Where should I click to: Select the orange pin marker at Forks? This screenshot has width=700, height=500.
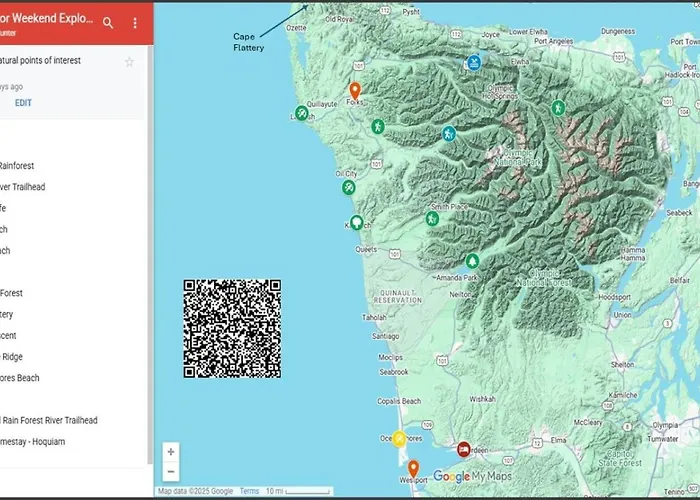(355, 91)
